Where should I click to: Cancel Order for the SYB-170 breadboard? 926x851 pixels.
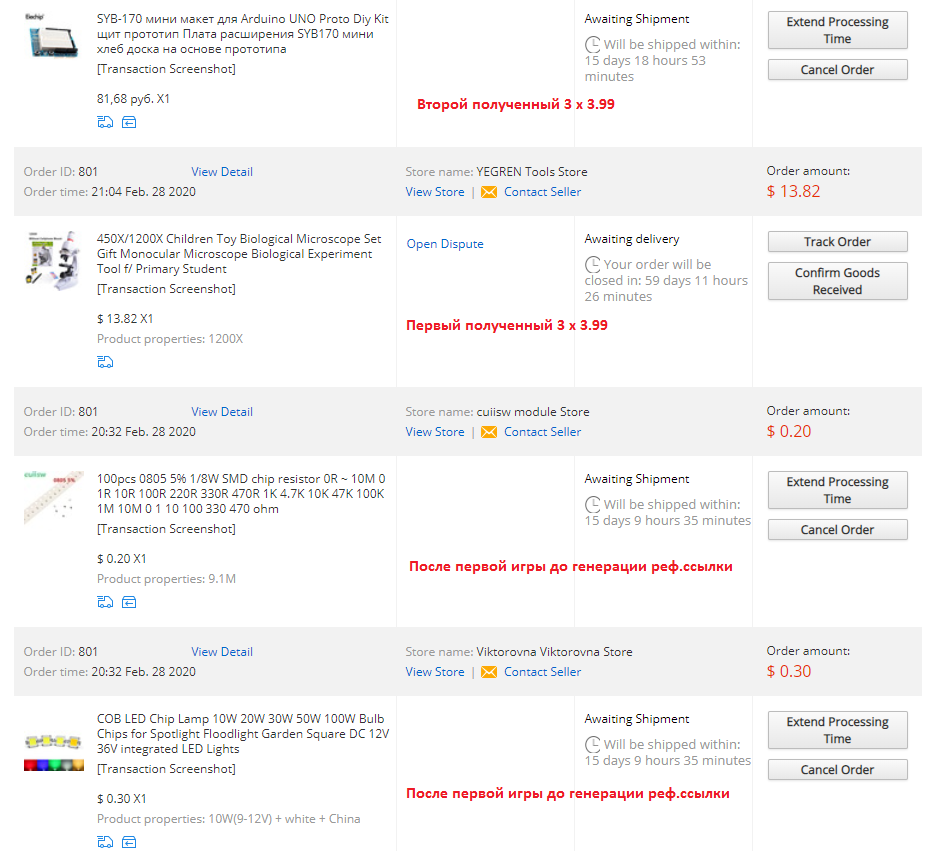[837, 70]
